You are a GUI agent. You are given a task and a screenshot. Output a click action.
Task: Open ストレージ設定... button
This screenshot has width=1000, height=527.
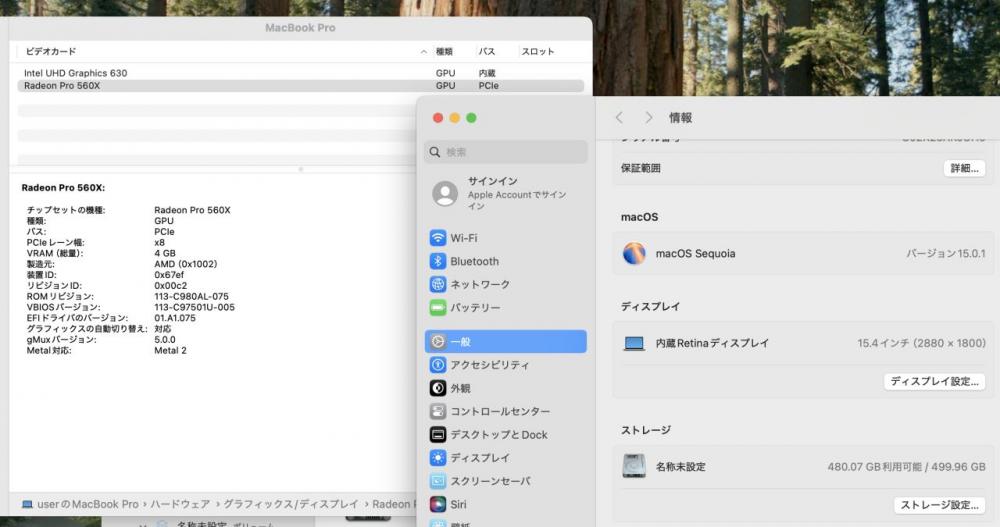pyautogui.click(x=939, y=505)
